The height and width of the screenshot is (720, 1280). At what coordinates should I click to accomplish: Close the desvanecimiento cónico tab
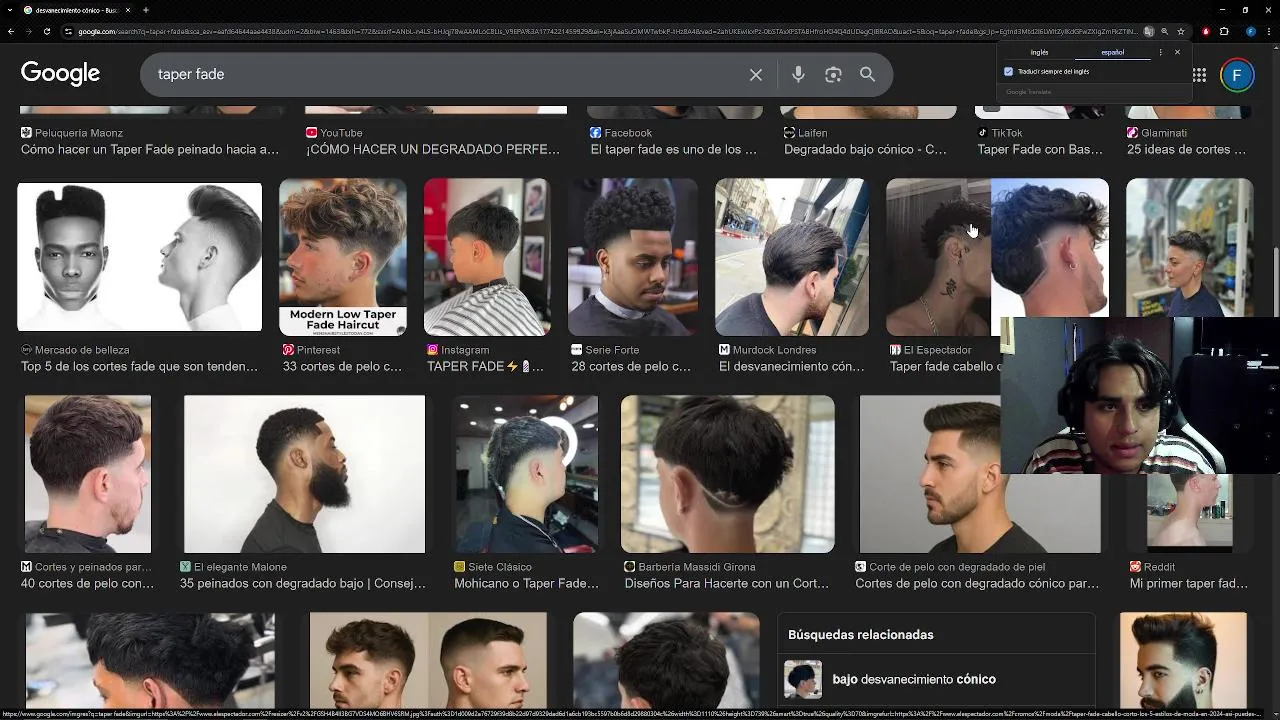126,10
